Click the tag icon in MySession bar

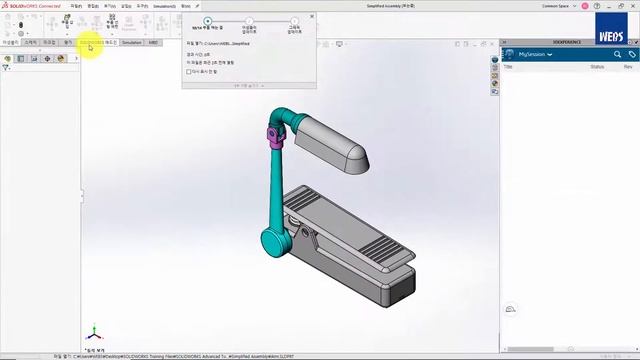(632, 54)
